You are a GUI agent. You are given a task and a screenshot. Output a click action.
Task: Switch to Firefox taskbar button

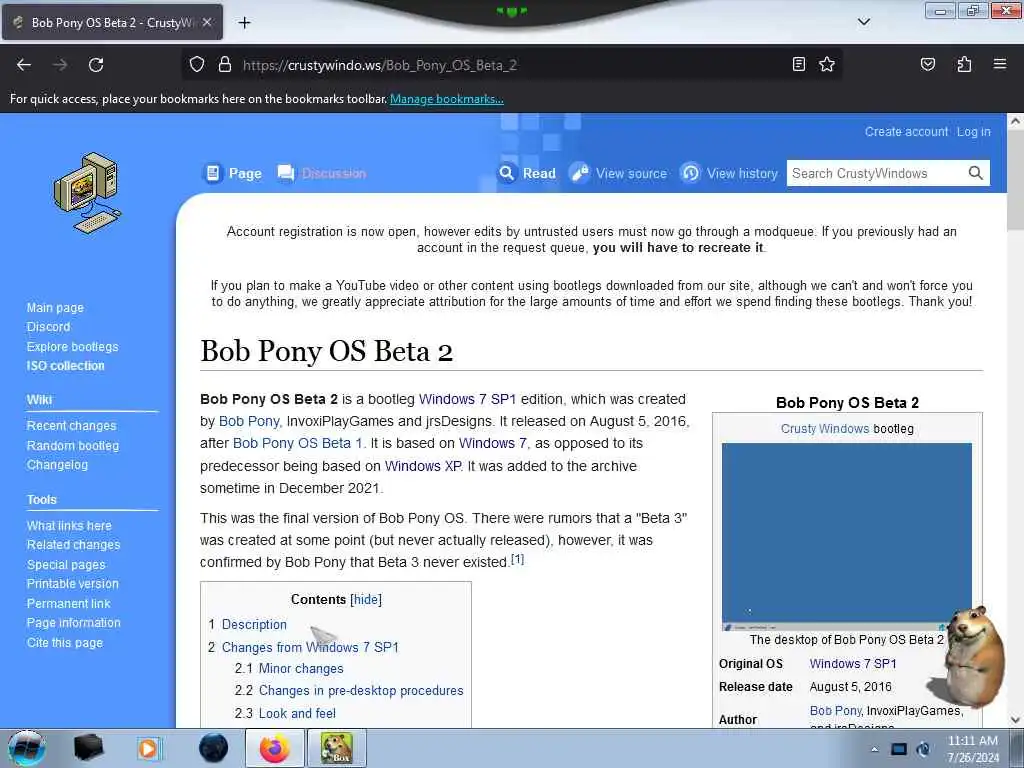(275, 748)
